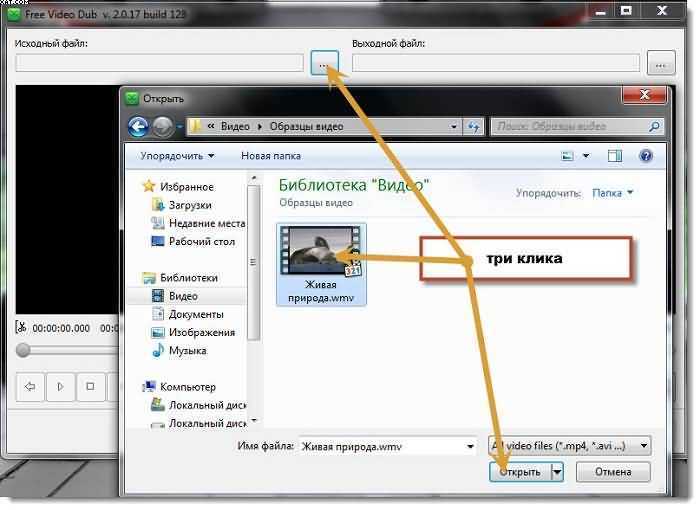Image resolution: width=700 pixels, height=510 pixels.
Task: Click the Библиотека "Видео" heading
Action: 354,185
